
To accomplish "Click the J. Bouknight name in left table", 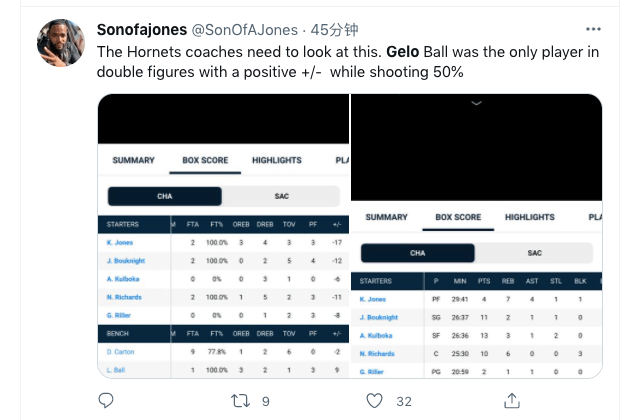I will pos(126,261).
